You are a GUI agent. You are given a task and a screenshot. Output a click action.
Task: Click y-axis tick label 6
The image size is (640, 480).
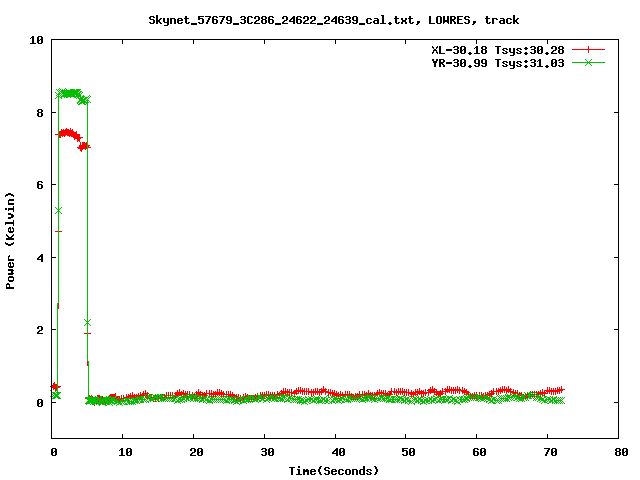pos(40,185)
